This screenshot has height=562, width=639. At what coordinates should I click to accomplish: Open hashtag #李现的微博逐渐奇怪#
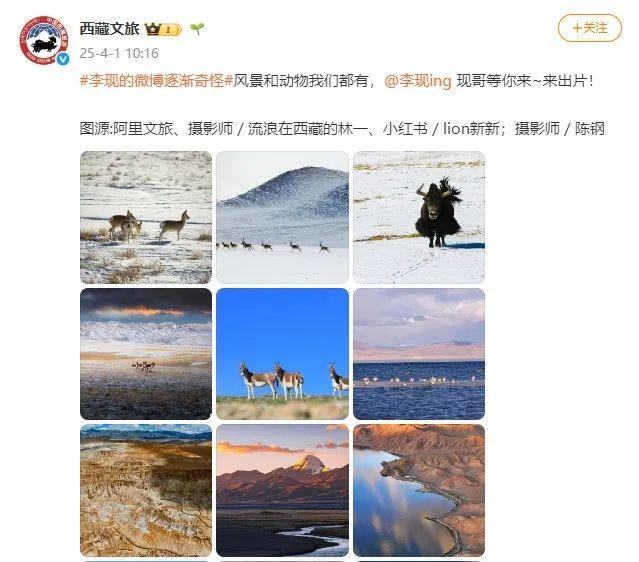pos(156,81)
